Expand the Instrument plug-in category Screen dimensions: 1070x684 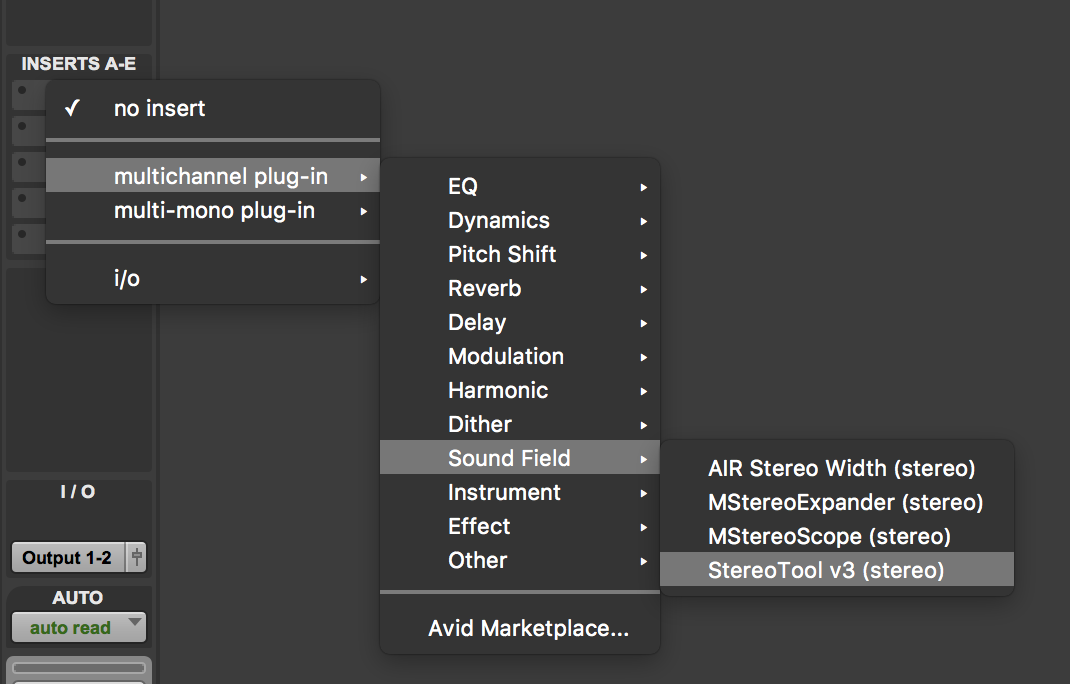519,492
